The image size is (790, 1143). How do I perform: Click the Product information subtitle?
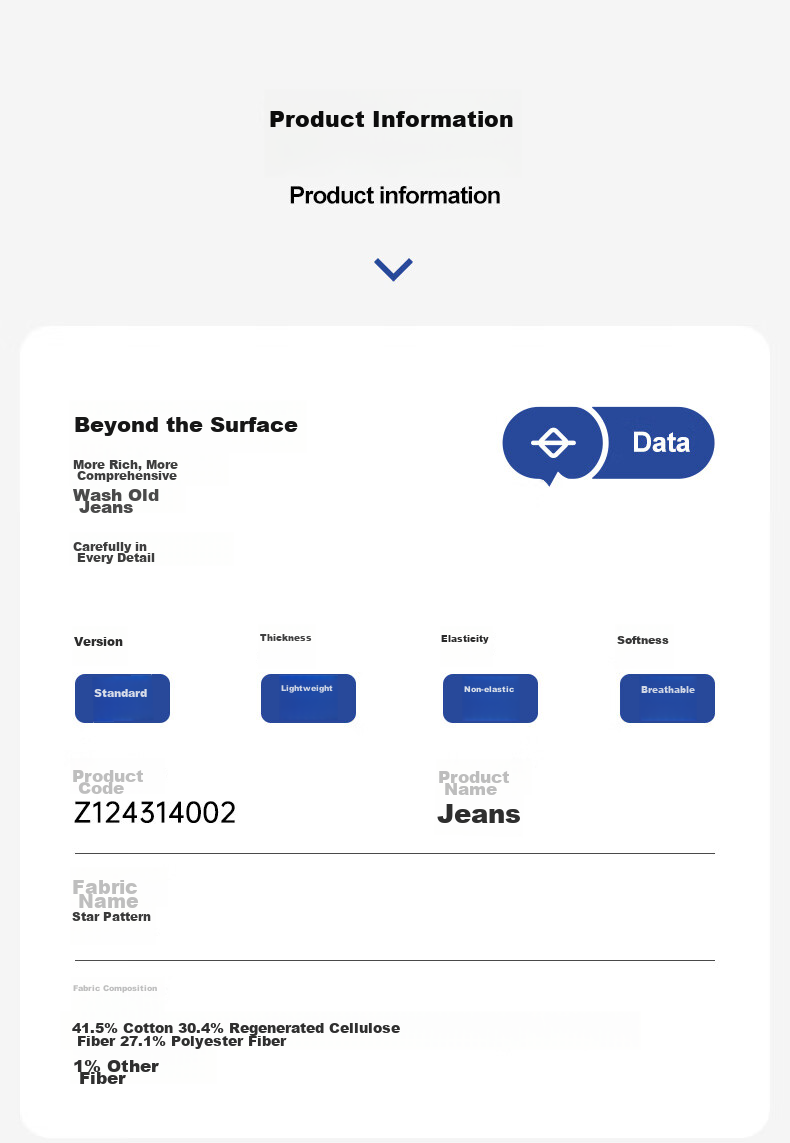(x=394, y=195)
